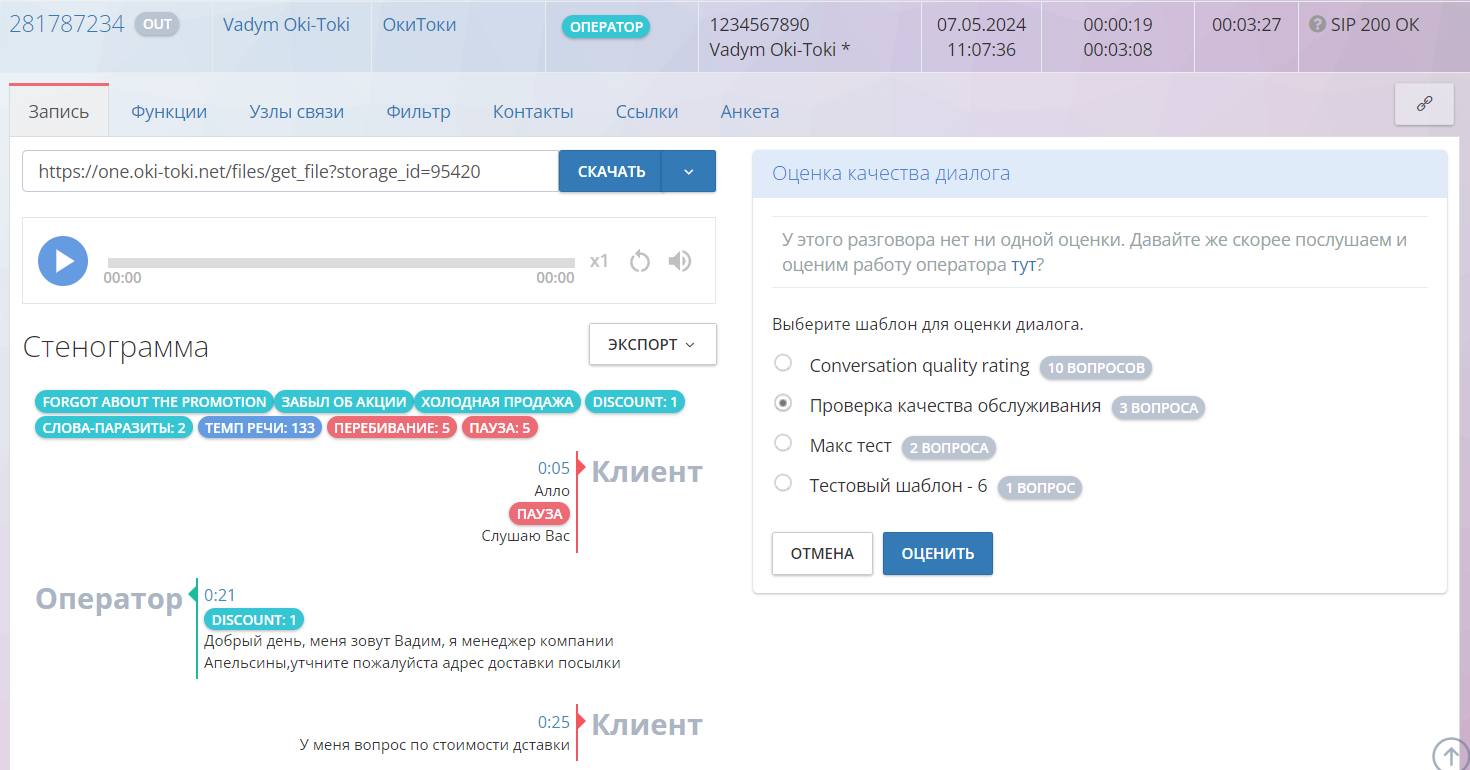
Task: Click the ОПЕРАТОР badge in header
Action: [606, 27]
